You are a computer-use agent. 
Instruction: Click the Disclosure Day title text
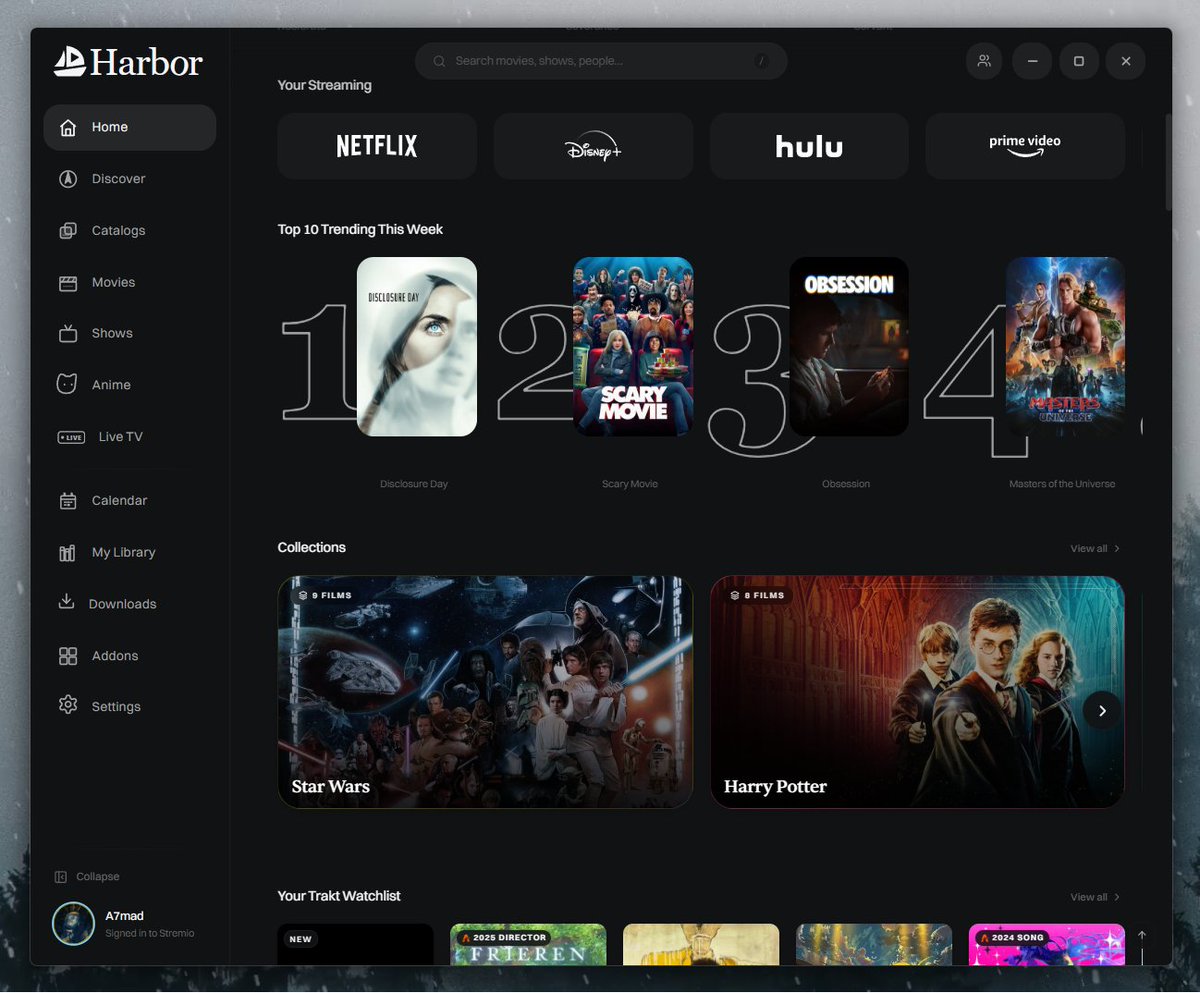(414, 484)
